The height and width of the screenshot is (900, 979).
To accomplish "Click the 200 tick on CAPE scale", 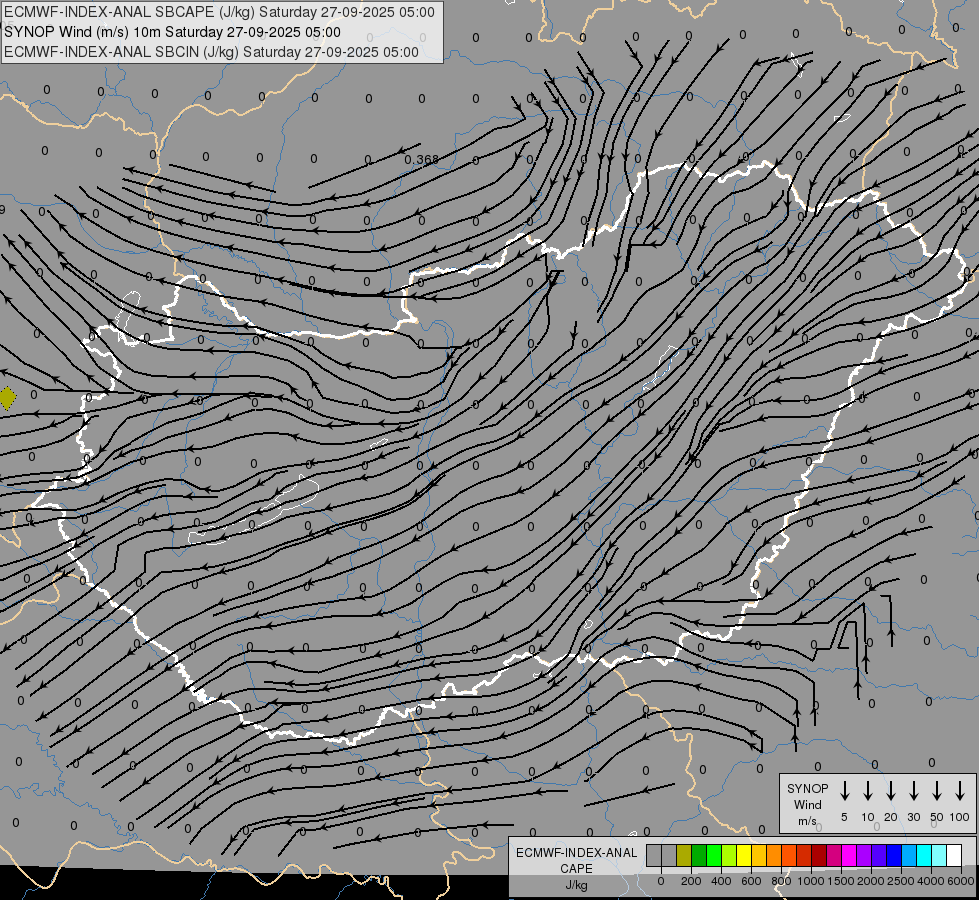I will 691,881.
